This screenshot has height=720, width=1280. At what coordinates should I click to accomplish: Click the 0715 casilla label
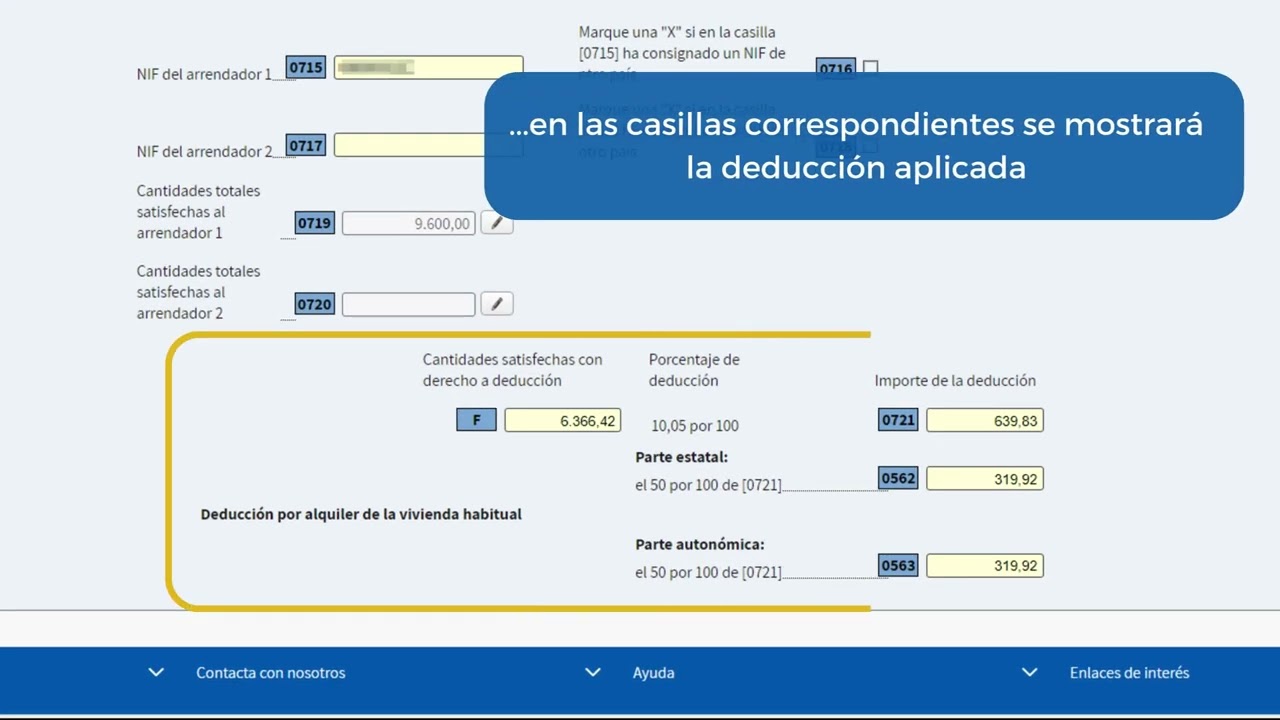pyautogui.click(x=306, y=67)
